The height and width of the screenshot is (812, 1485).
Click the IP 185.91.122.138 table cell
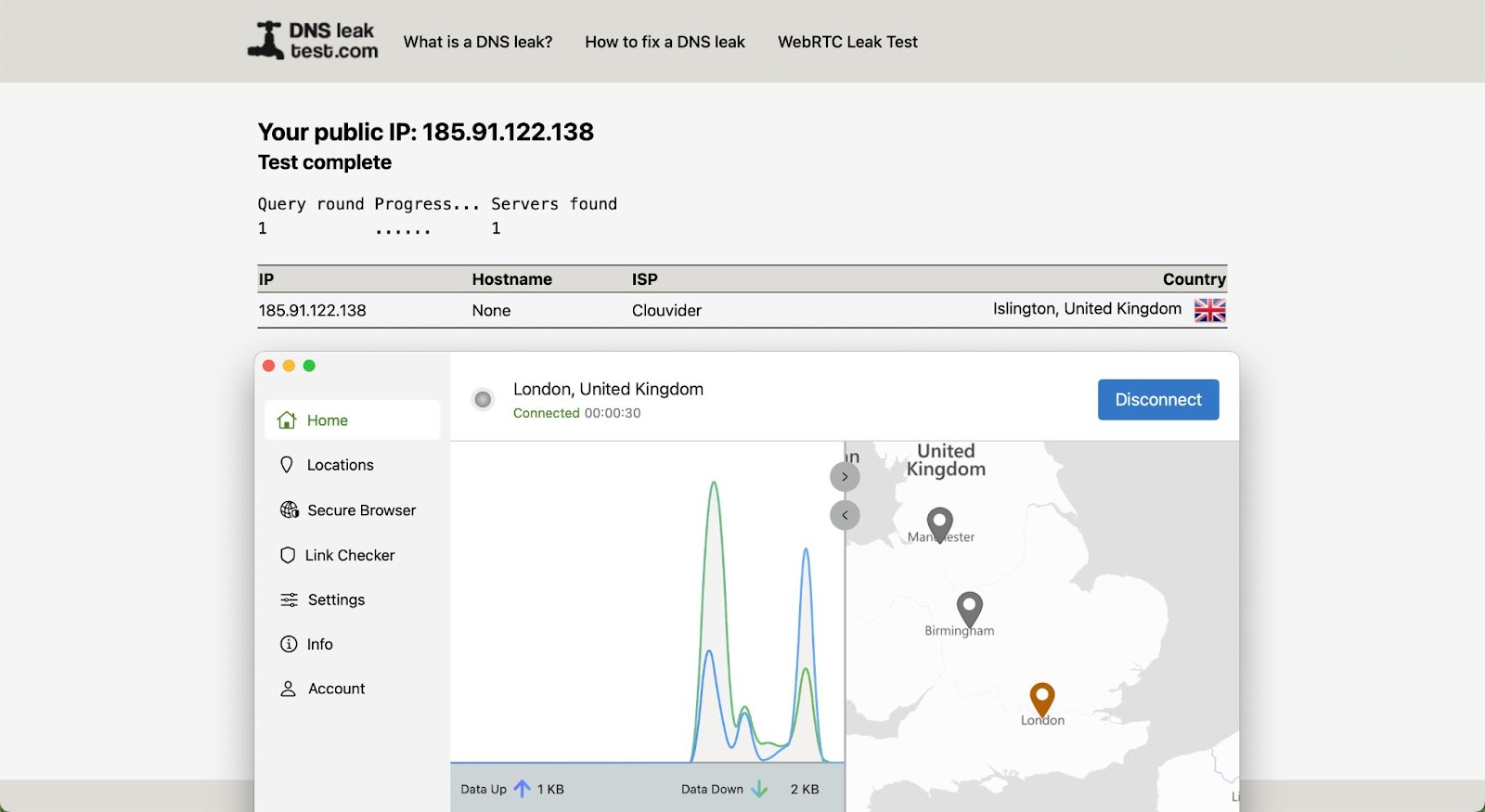[313, 311]
